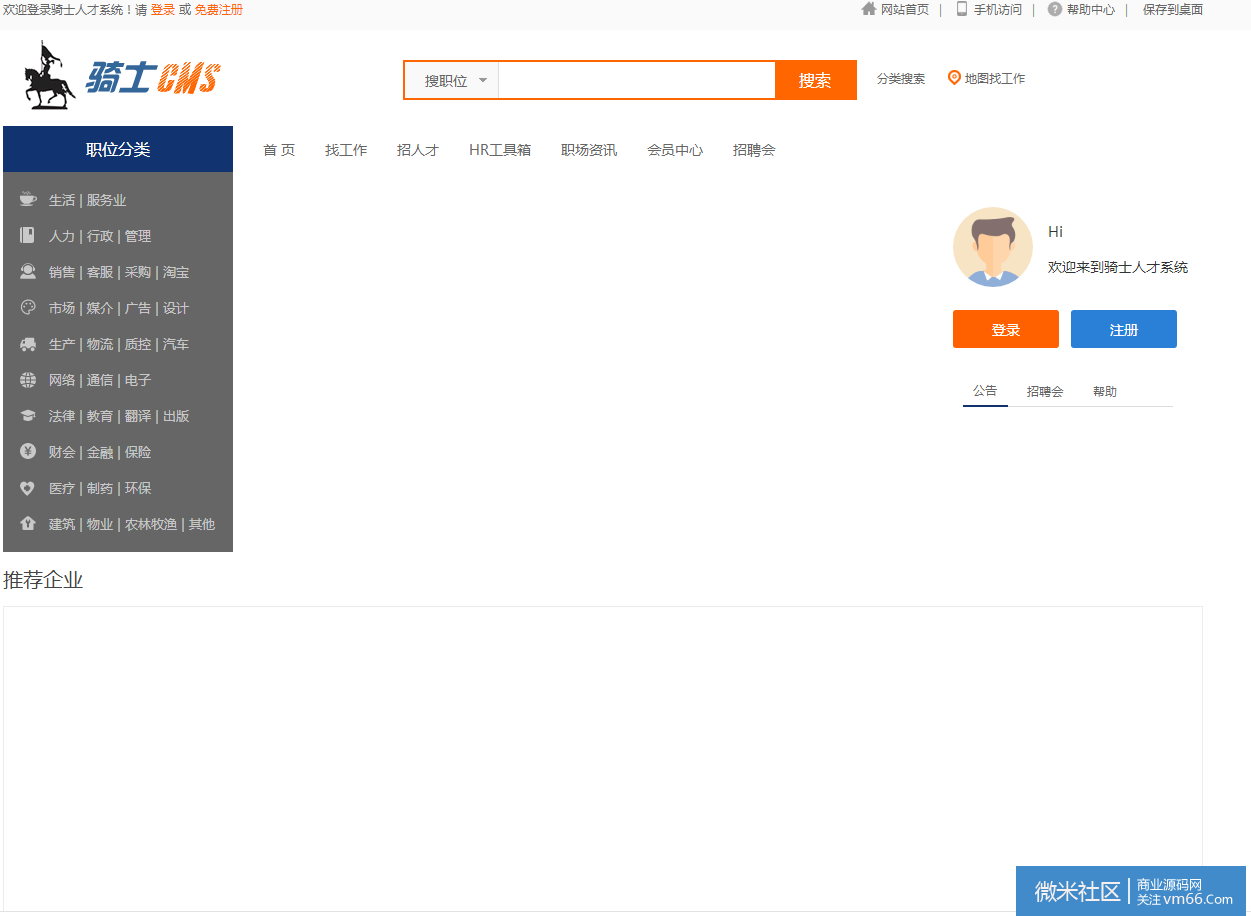Screen dimensions: 1251x916
Task: Open 招人才 navigation item
Action: [x=418, y=150]
